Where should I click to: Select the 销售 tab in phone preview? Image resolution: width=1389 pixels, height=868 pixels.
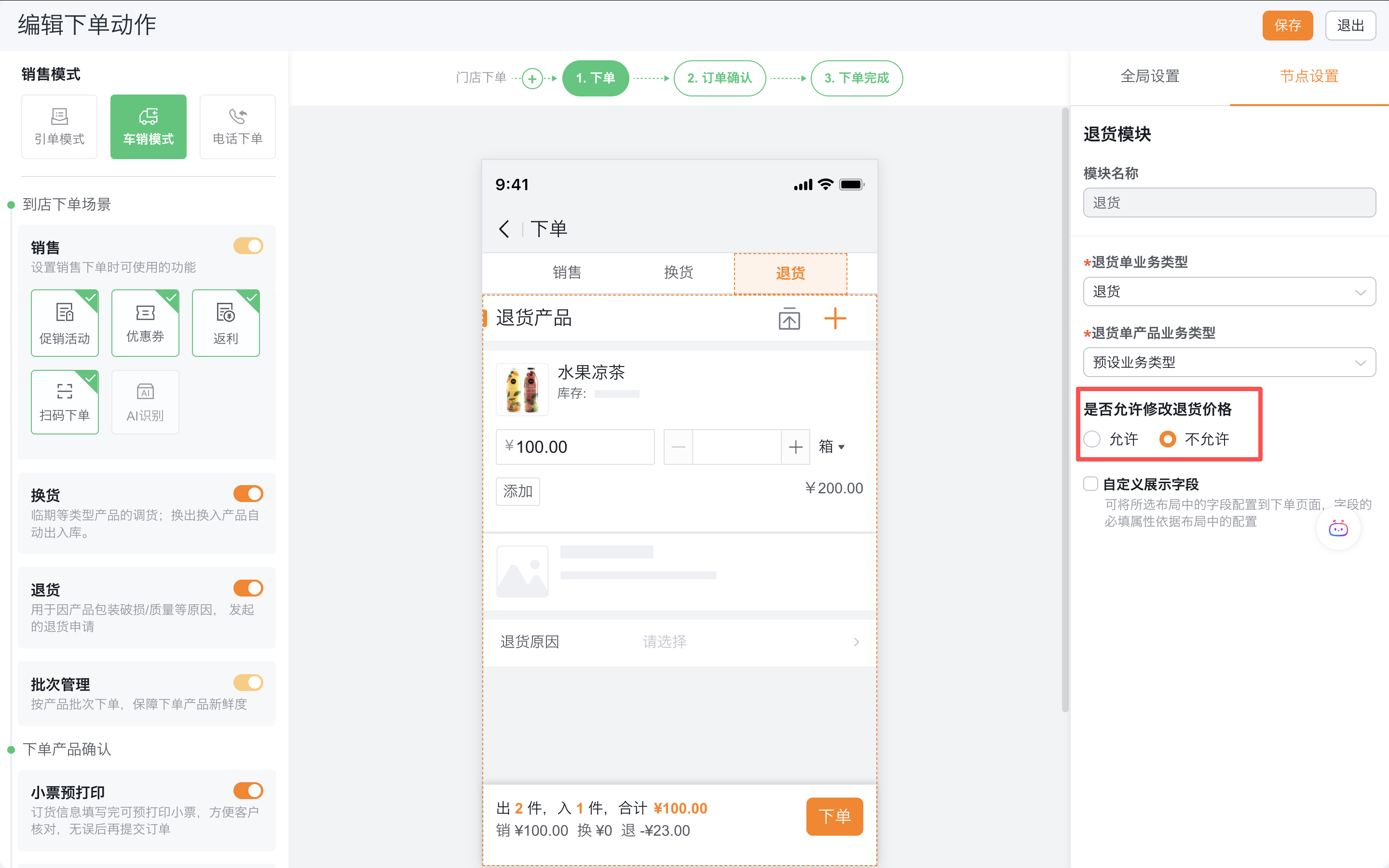point(567,272)
